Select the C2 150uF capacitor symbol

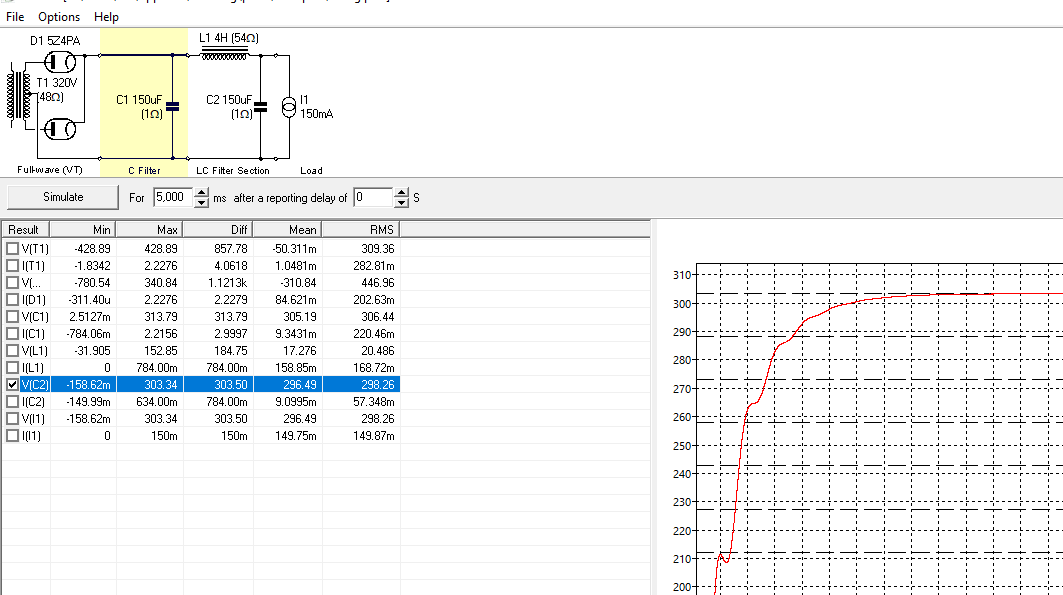coord(260,107)
